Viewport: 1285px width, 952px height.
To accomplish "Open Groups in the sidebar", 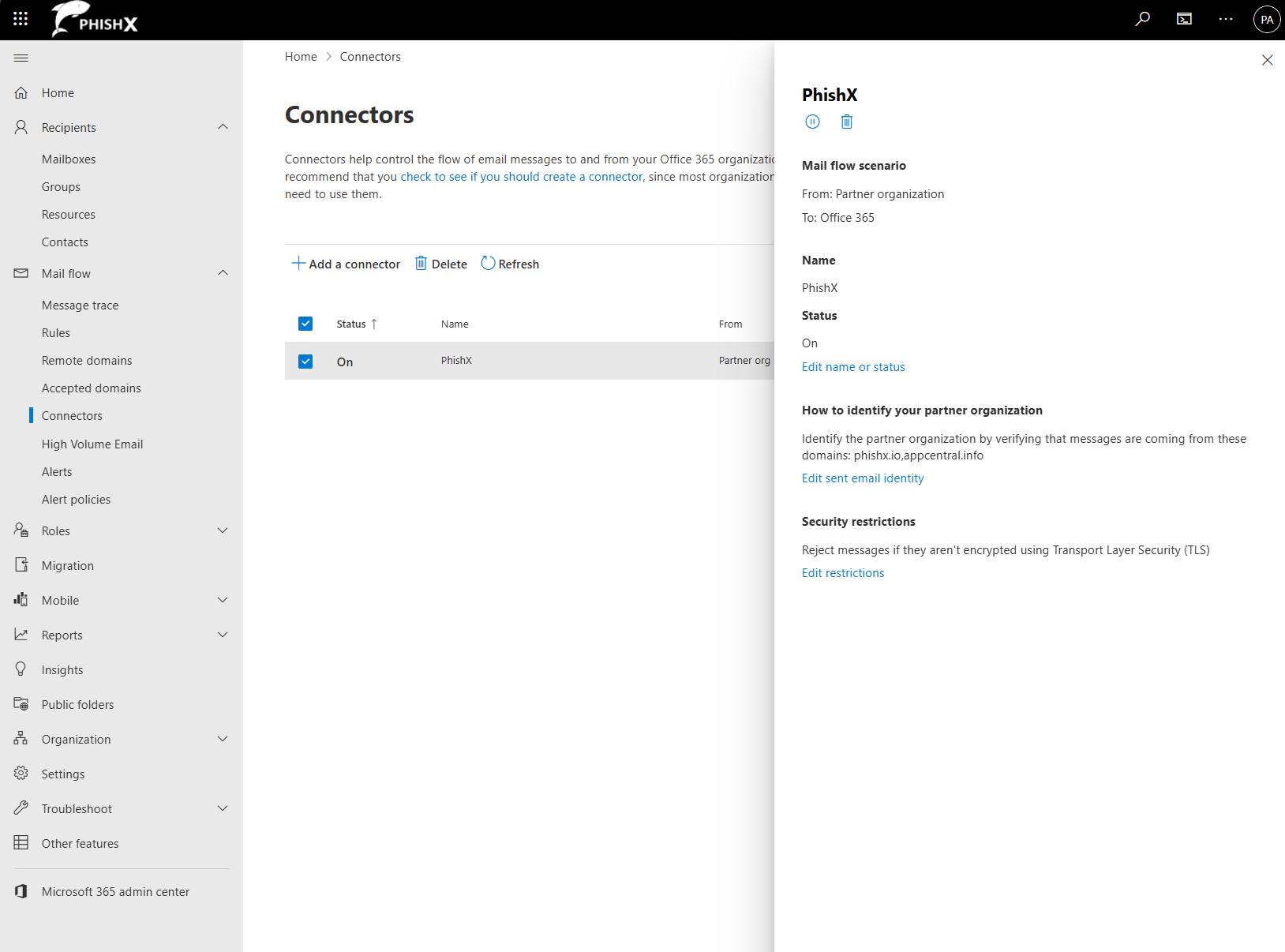I will (x=61, y=186).
